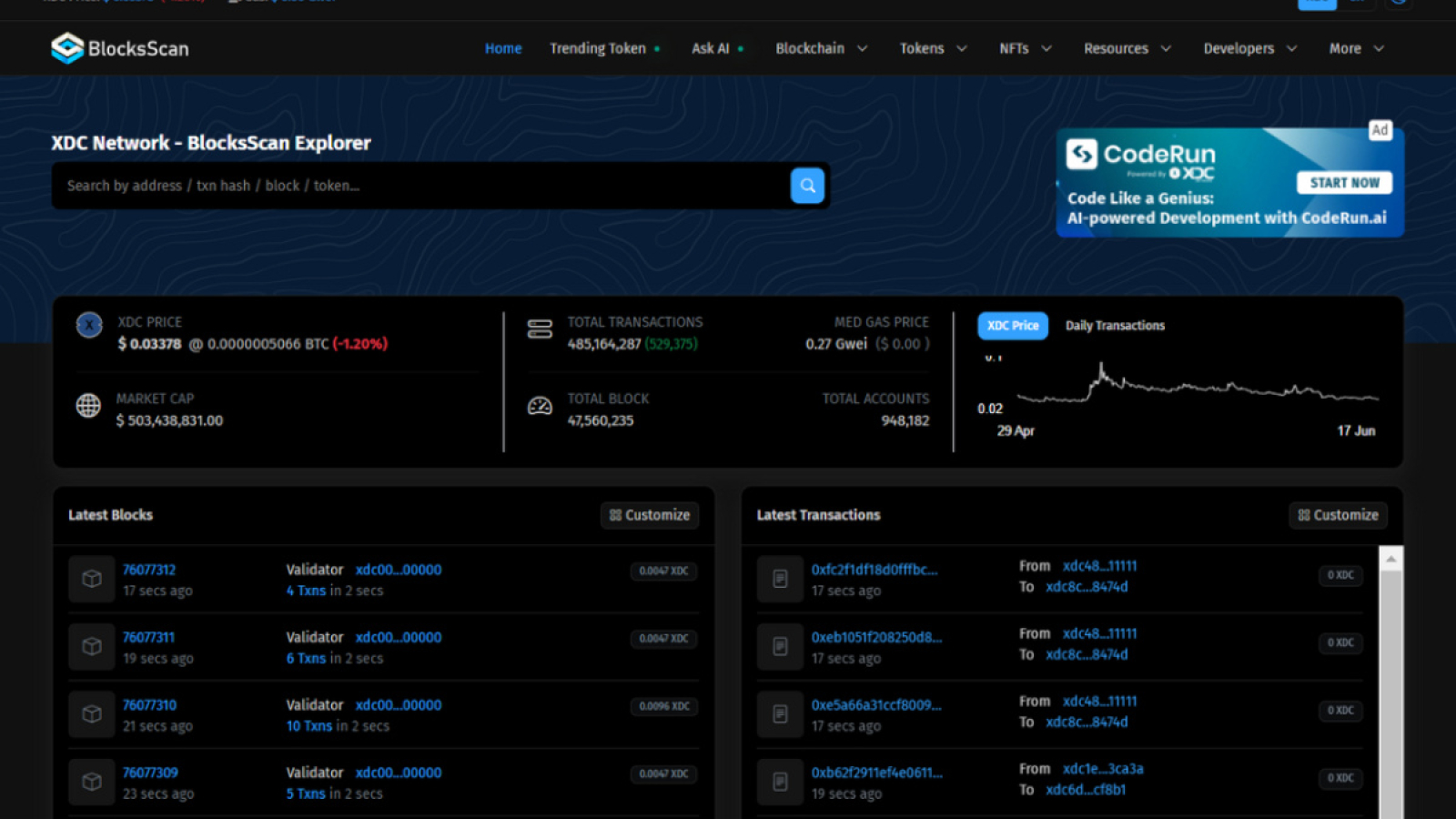The height and width of the screenshot is (819, 1456).
Task: Open From address of transaction 0xfc2f1df18d0fffbc
Action: (x=1099, y=566)
